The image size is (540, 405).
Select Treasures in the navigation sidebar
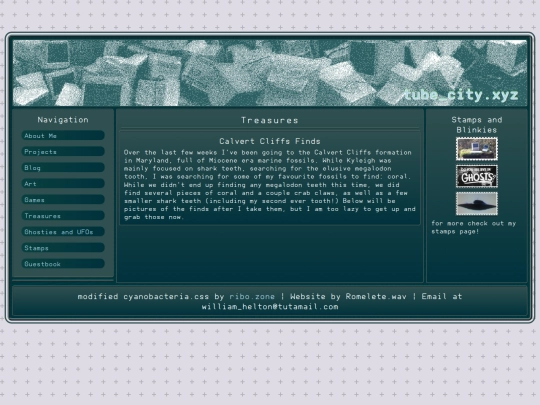click(x=63, y=216)
